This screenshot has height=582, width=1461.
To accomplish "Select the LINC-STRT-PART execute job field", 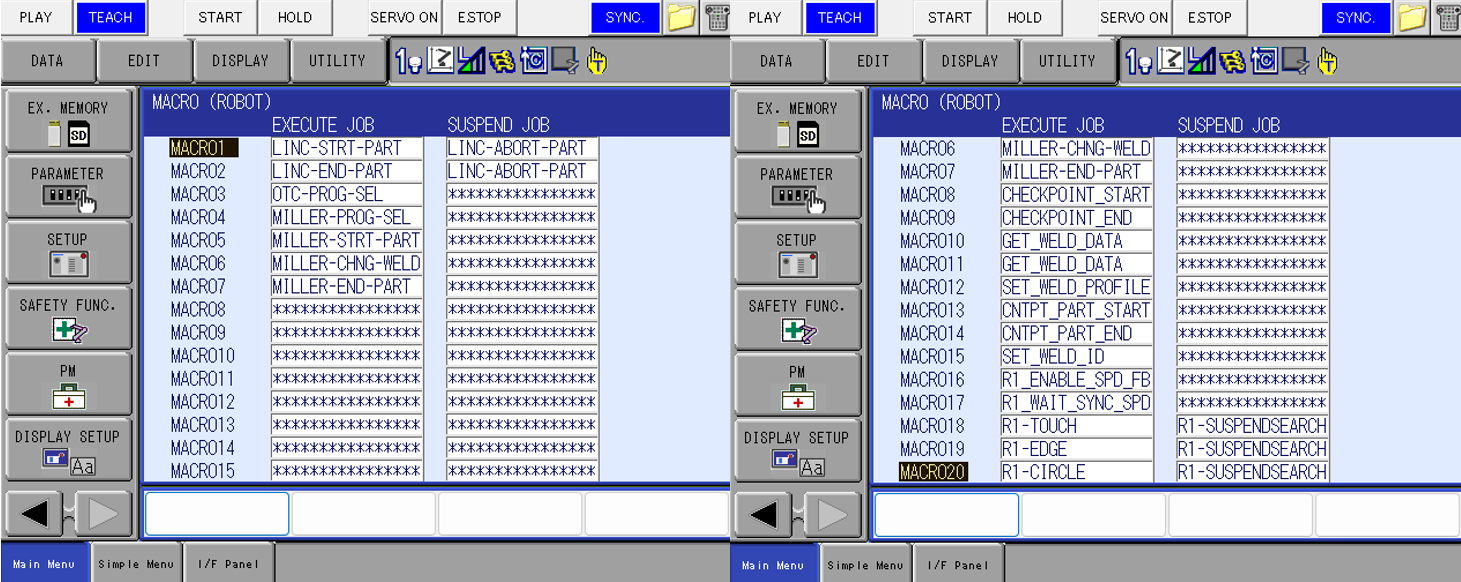I will click(x=346, y=148).
